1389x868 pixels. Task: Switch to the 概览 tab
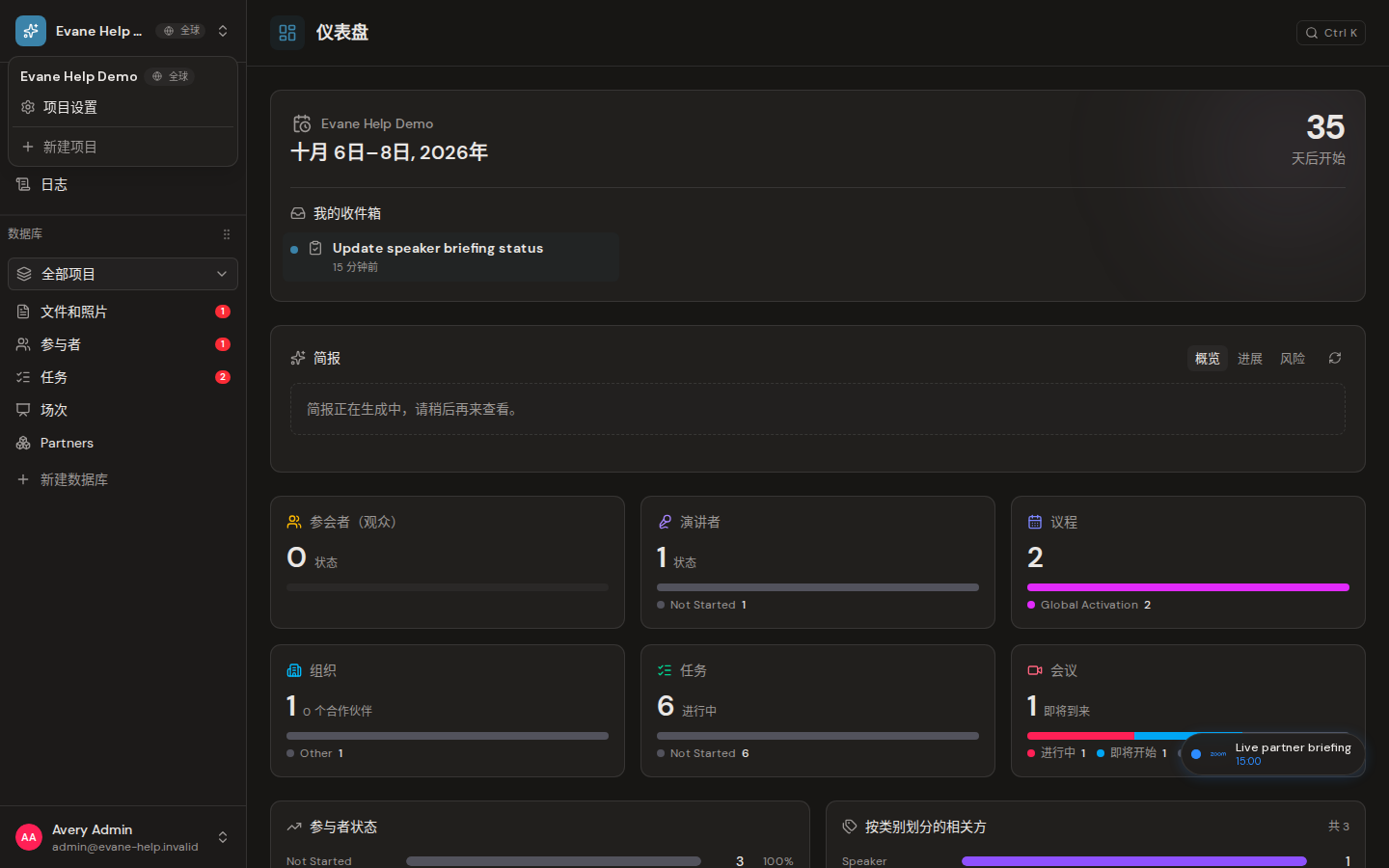click(x=1208, y=358)
